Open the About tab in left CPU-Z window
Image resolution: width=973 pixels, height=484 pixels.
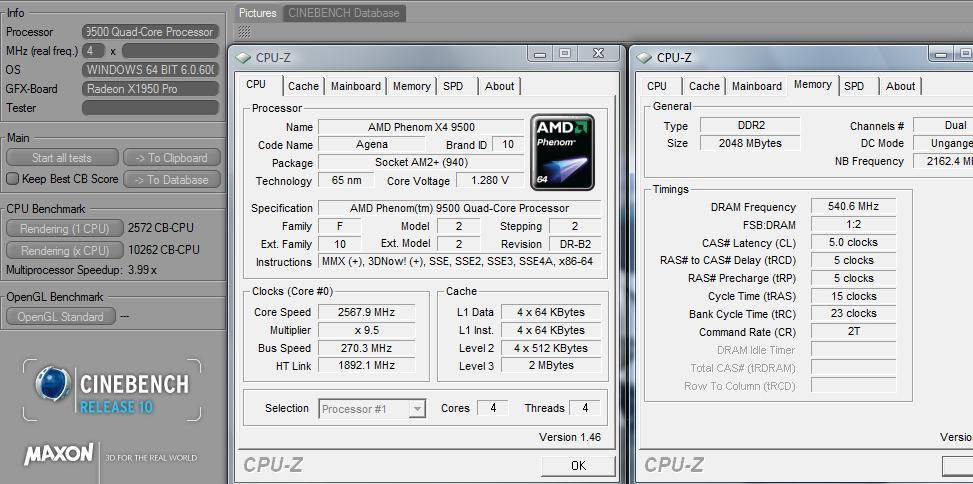[500, 86]
